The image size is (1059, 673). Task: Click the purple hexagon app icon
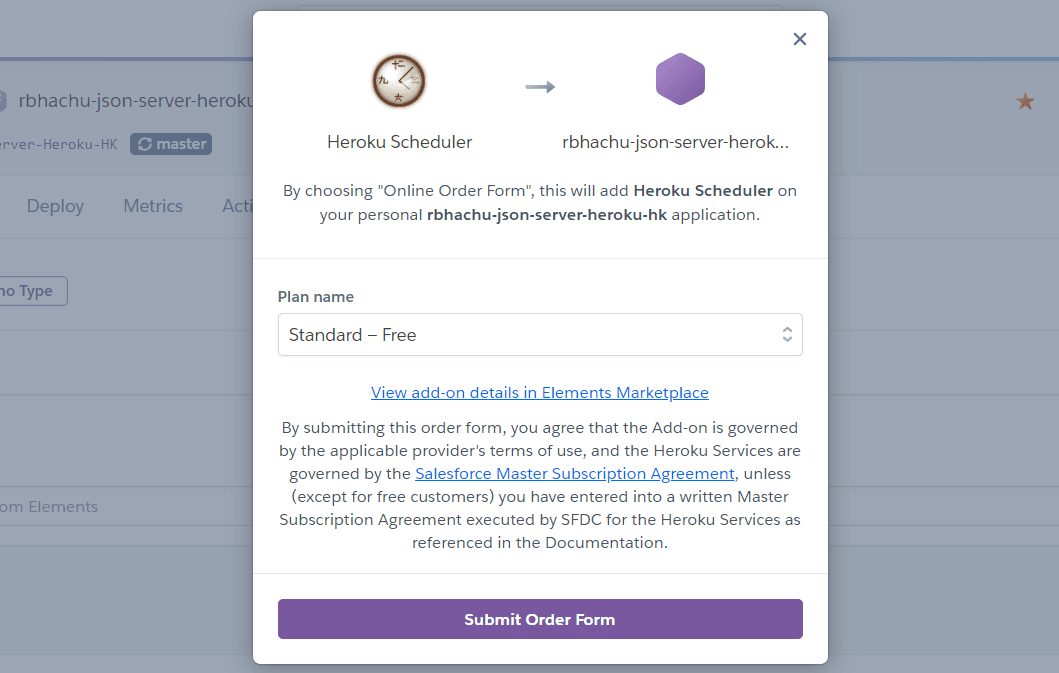click(x=680, y=80)
